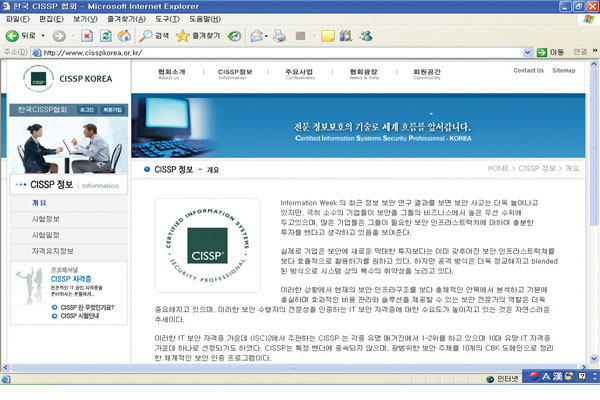Refresh the page with green arrows icon
600x400 pixels.
click(106, 36)
